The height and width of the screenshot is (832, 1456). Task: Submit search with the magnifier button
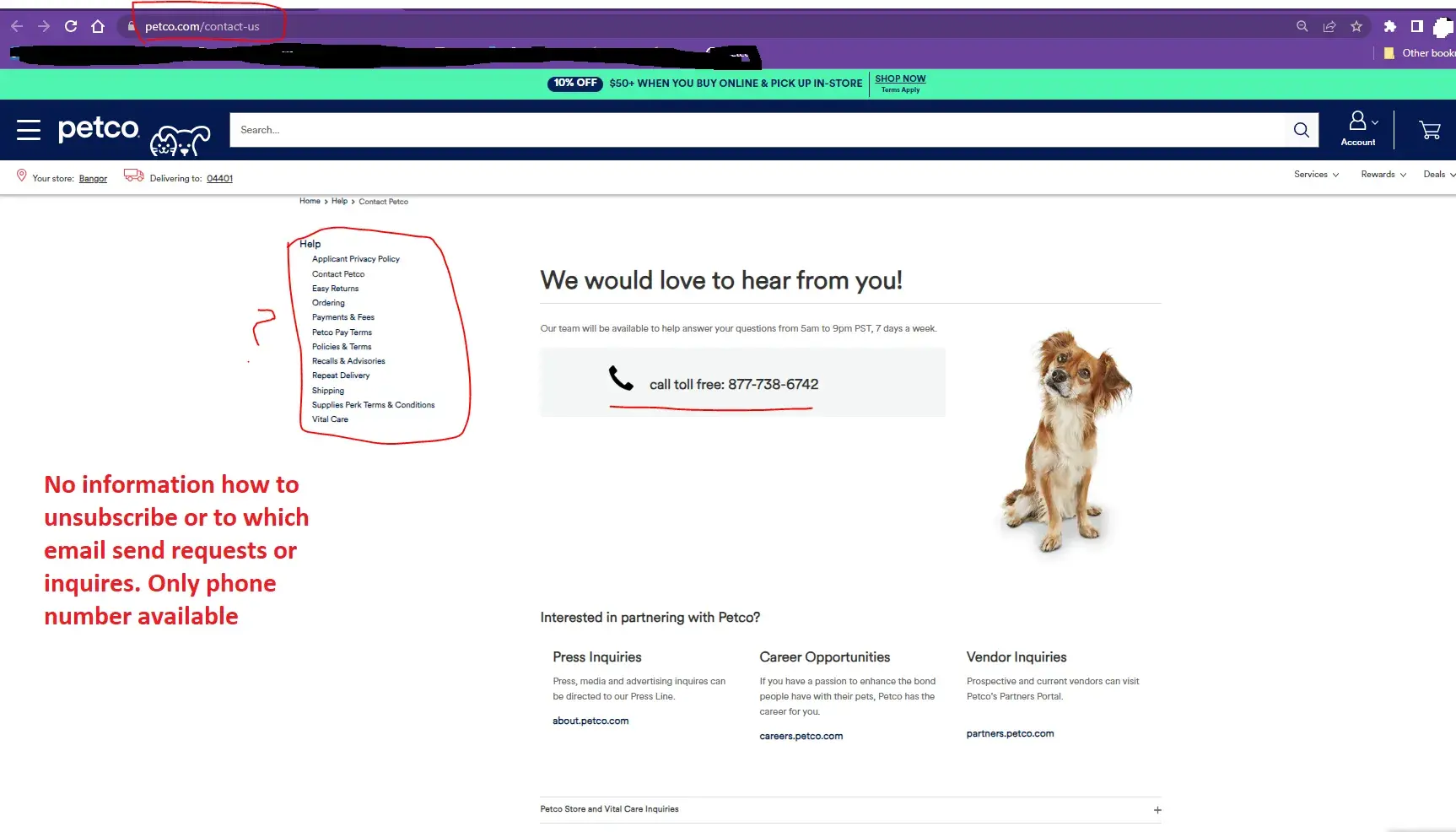pyautogui.click(x=1301, y=130)
